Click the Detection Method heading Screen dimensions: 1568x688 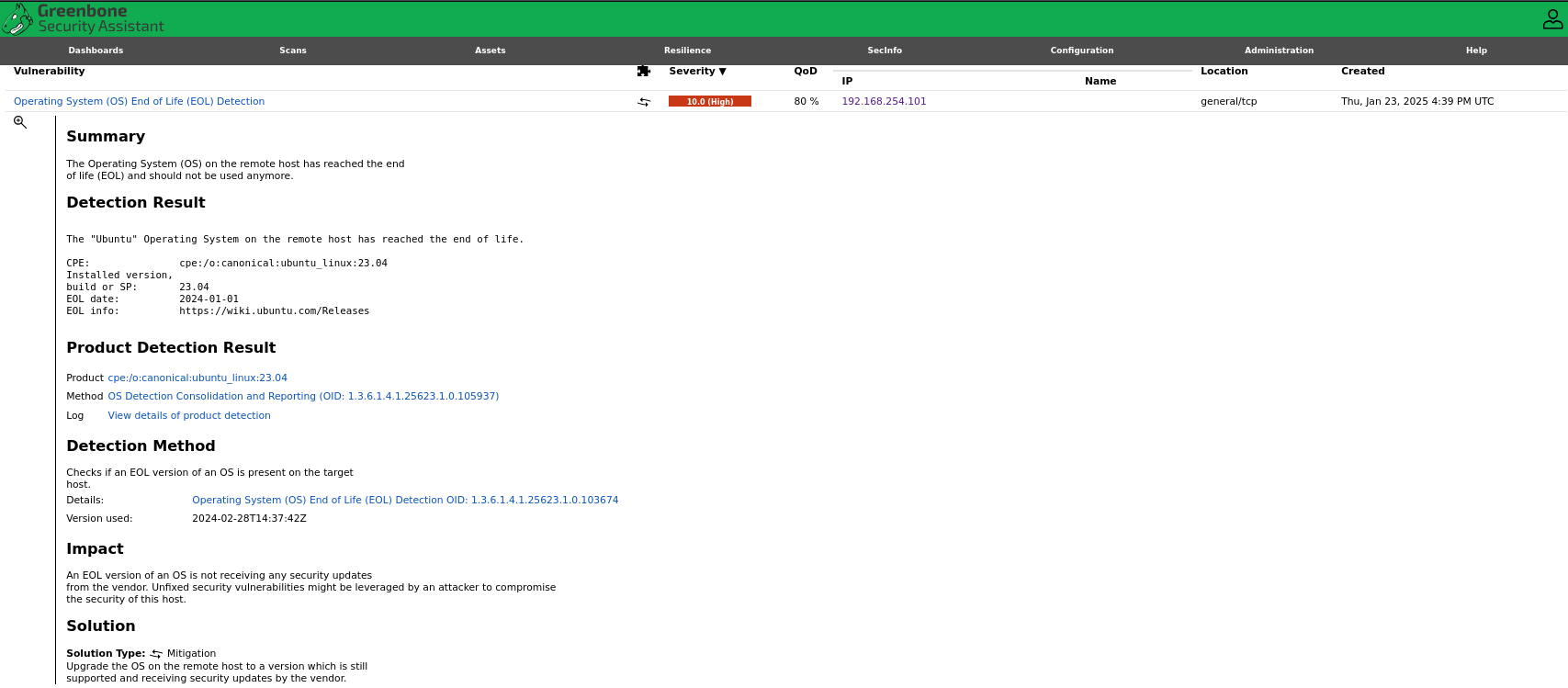(141, 446)
